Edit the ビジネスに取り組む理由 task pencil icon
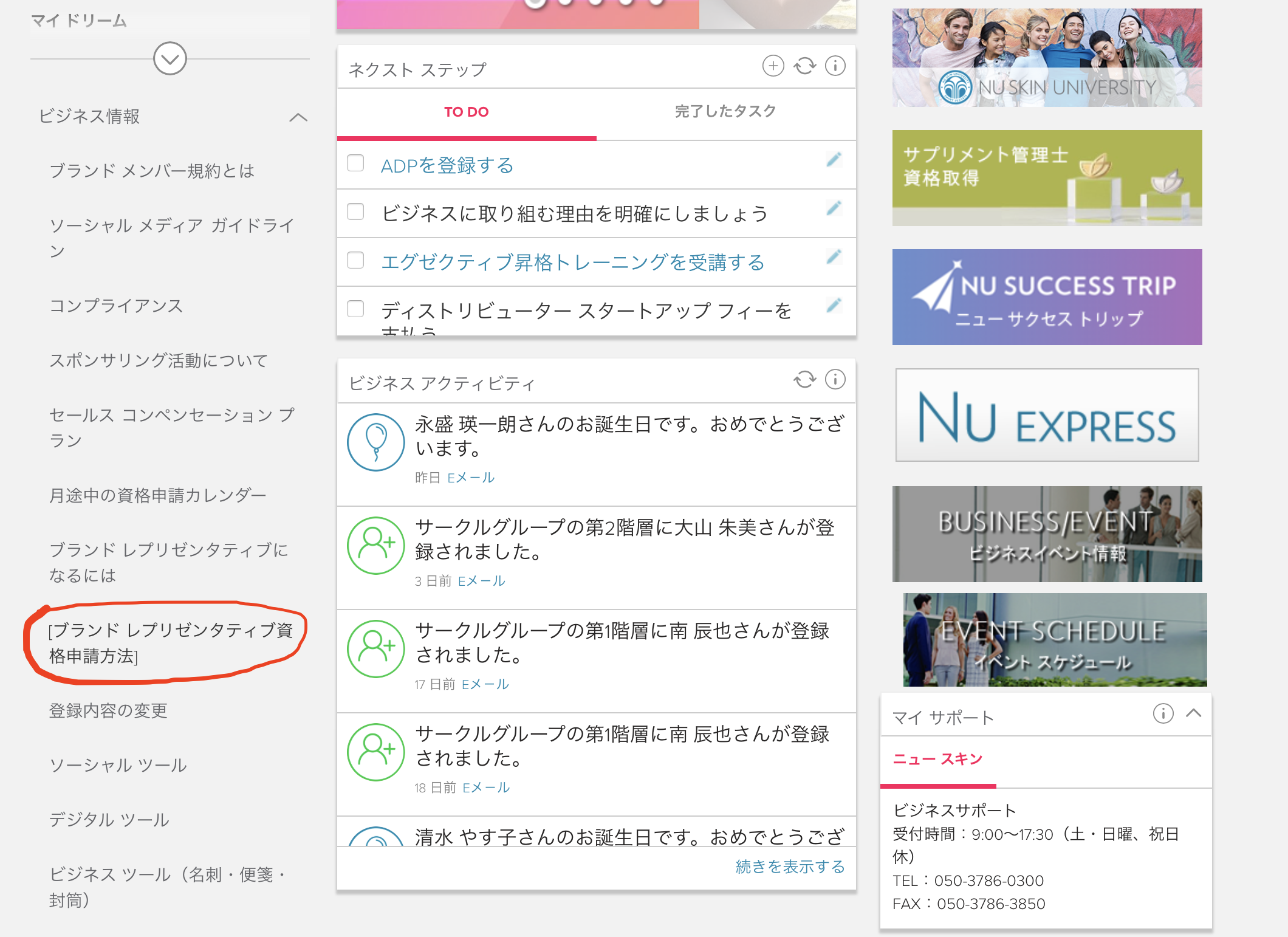Screen dimensions: 1288x937 [x=834, y=208]
